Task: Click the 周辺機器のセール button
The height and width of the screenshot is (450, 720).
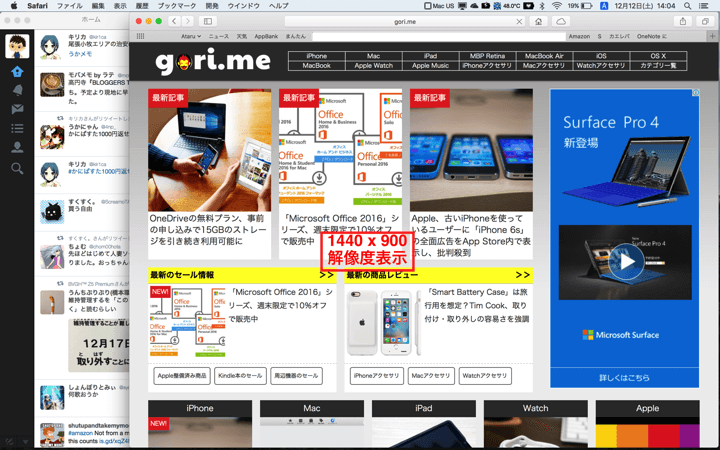Action: [x=296, y=376]
